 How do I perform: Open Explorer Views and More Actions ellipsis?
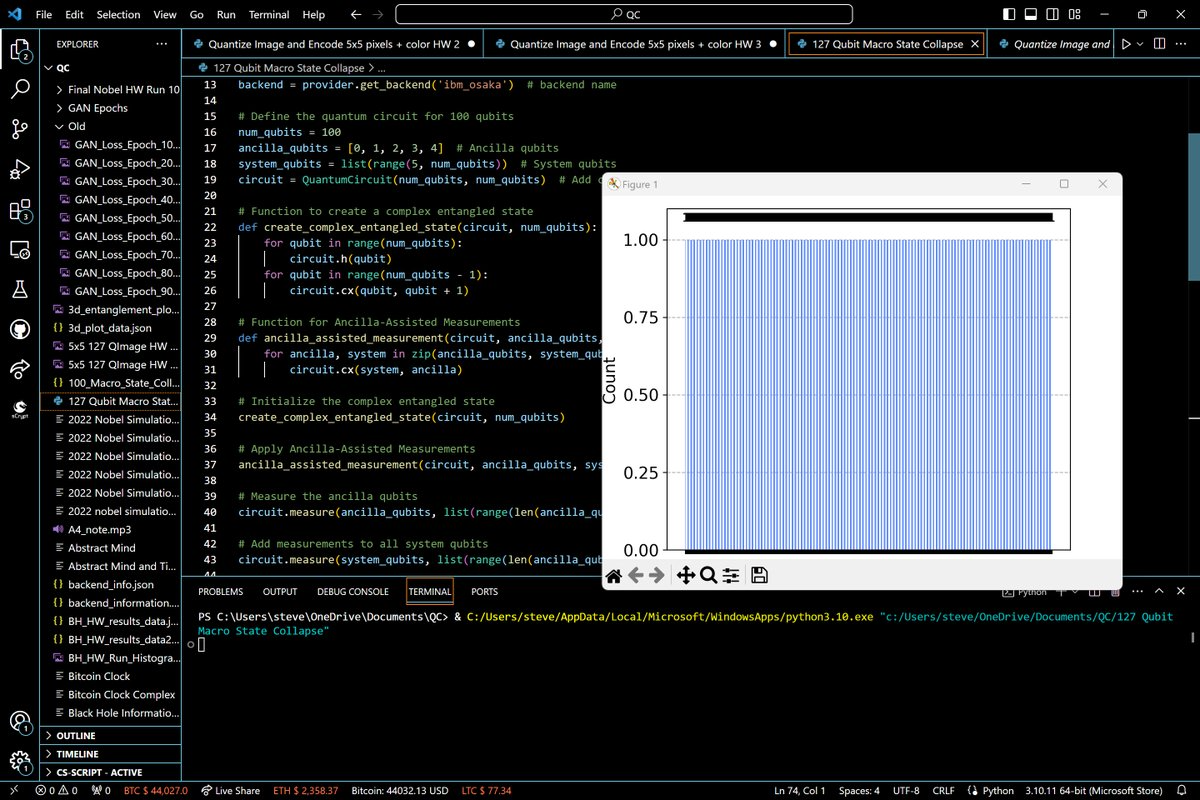pos(162,44)
